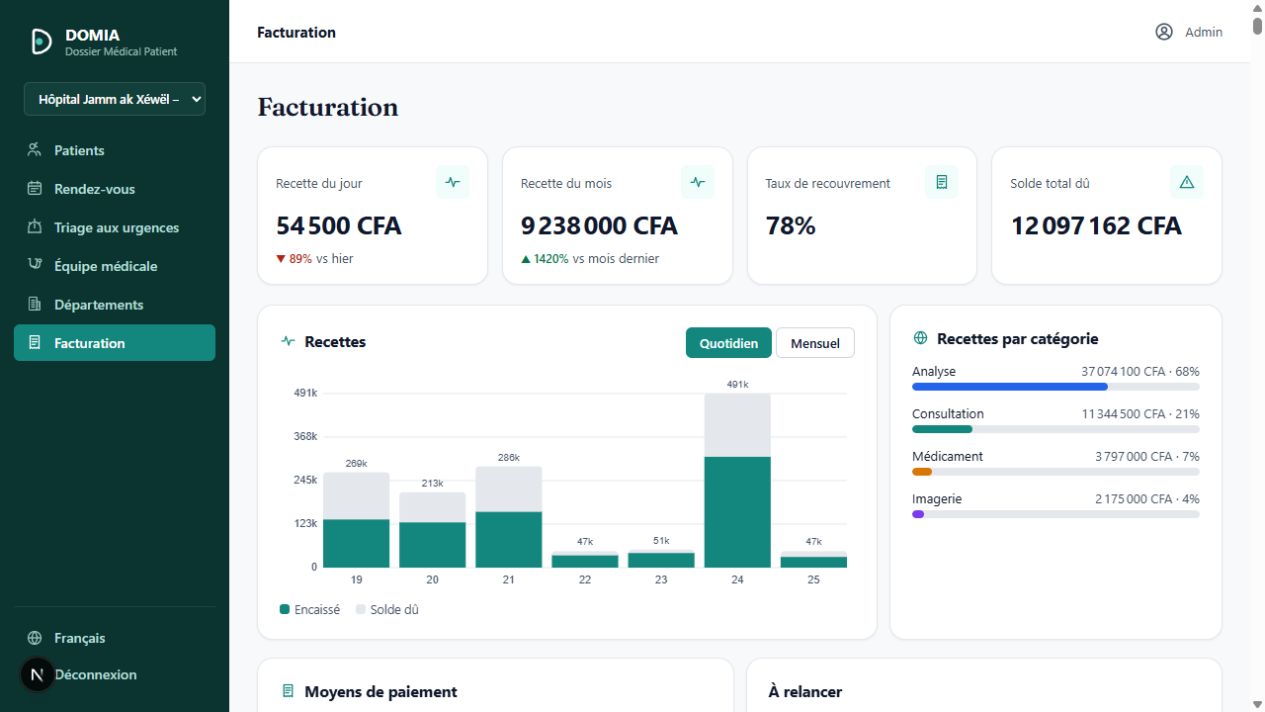1265x712 pixels.
Task: Click the Solde dû legend entry
Action: coord(387,609)
